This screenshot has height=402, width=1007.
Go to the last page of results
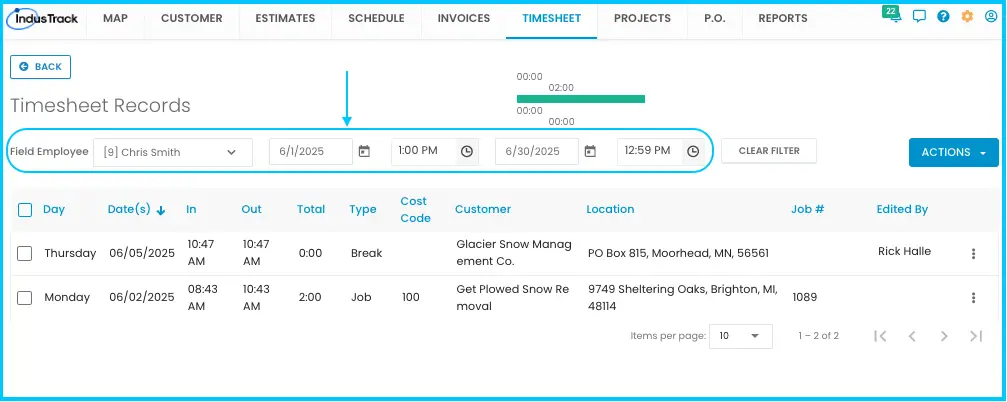coord(976,336)
